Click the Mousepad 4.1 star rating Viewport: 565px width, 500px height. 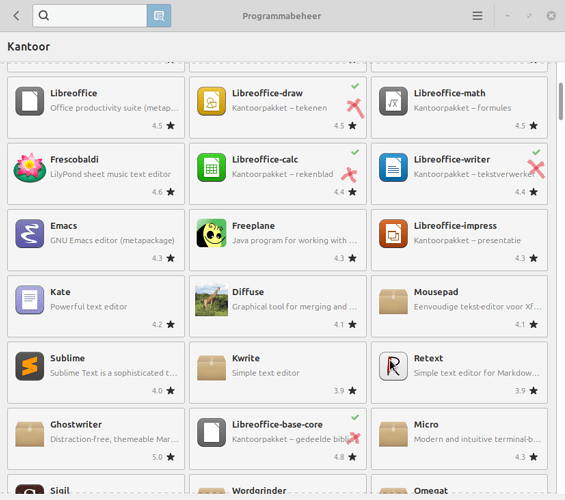(526, 324)
